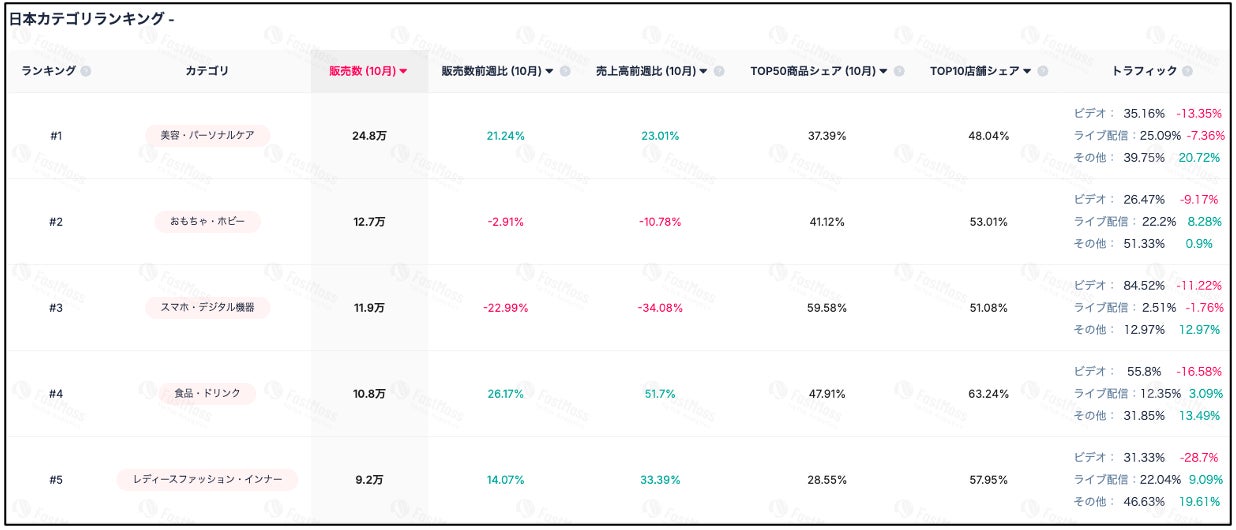Click the info icon next to TOP50商品シェア (10月)

[899, 71]
